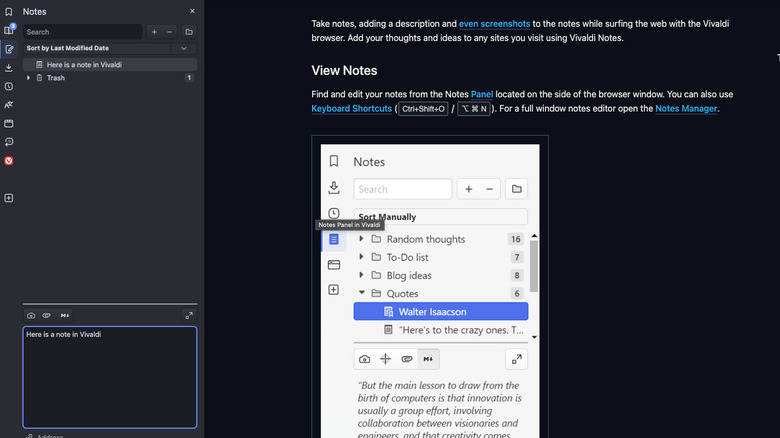Add a new web panel
The image size is (780, 438).
(x=9, y=198)
